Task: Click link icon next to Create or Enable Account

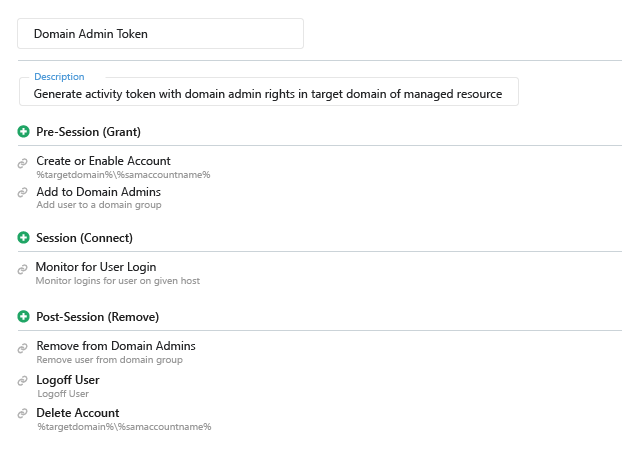Action: tap(23, 163)
